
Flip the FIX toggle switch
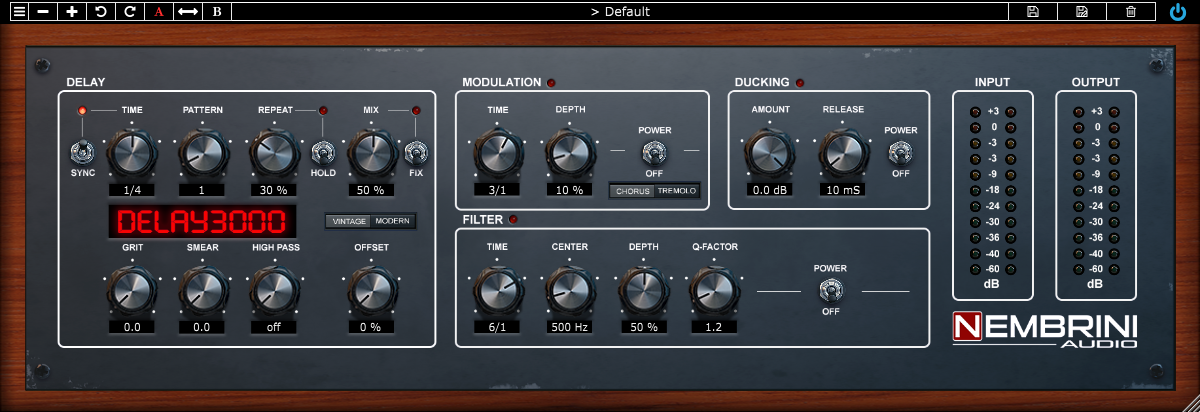(x=416, y=154)
